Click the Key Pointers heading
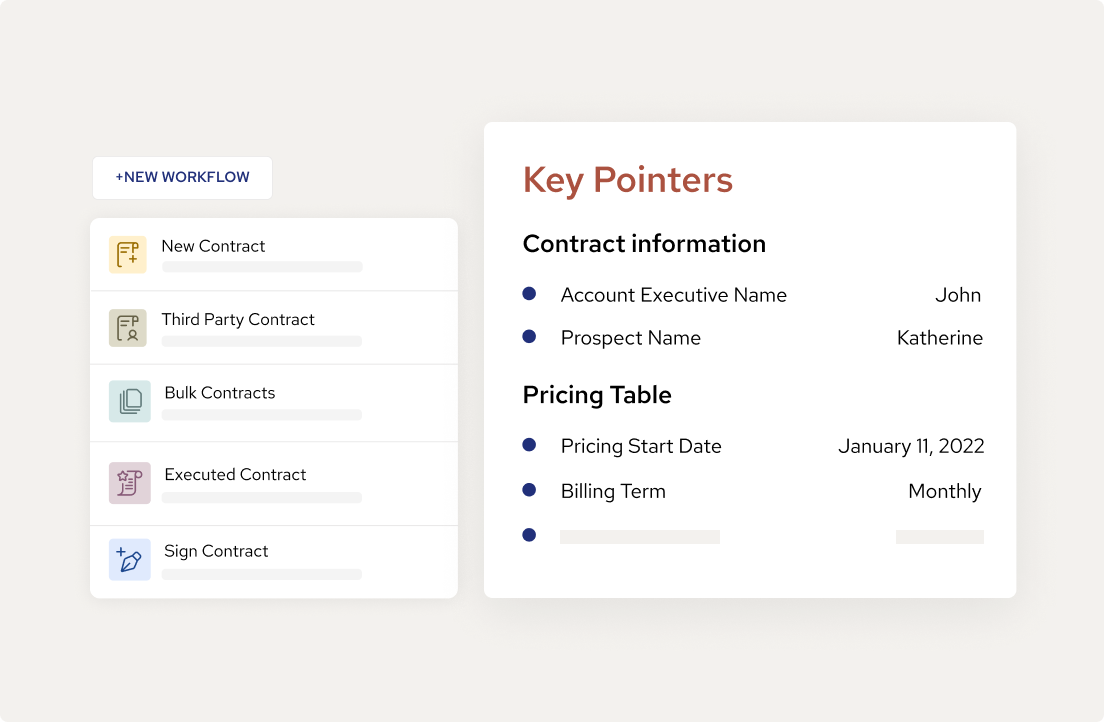Screen dimensions: 1104x722 coord(628,180)
